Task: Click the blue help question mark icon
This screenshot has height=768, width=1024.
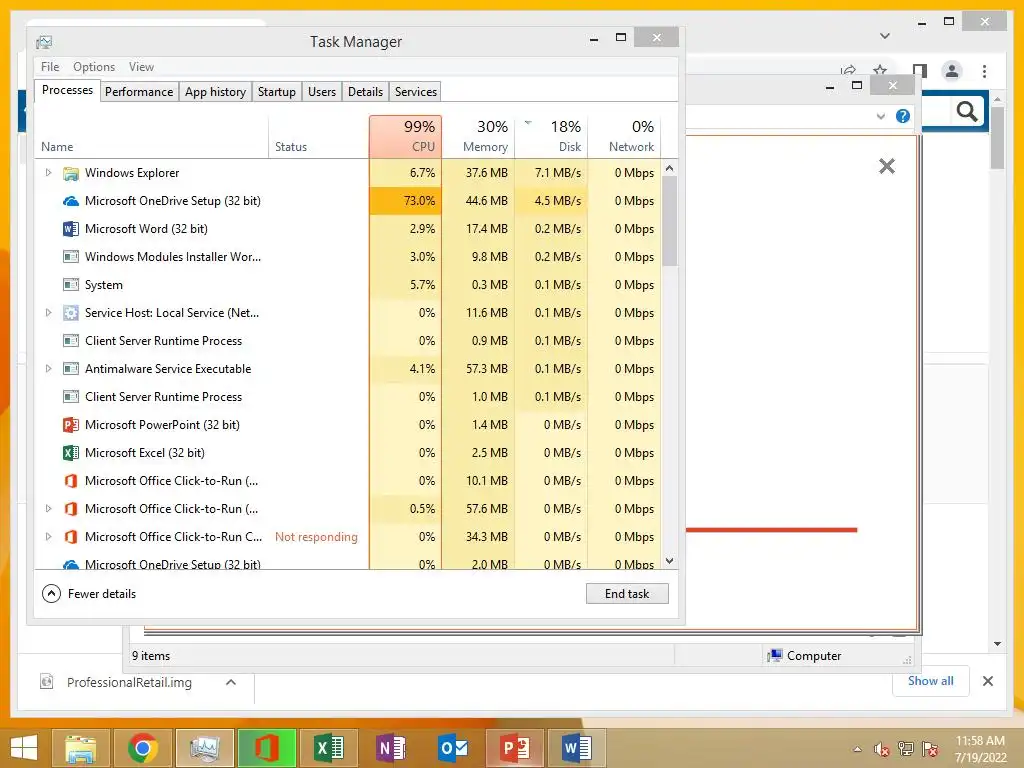Action: pos(903,116)
